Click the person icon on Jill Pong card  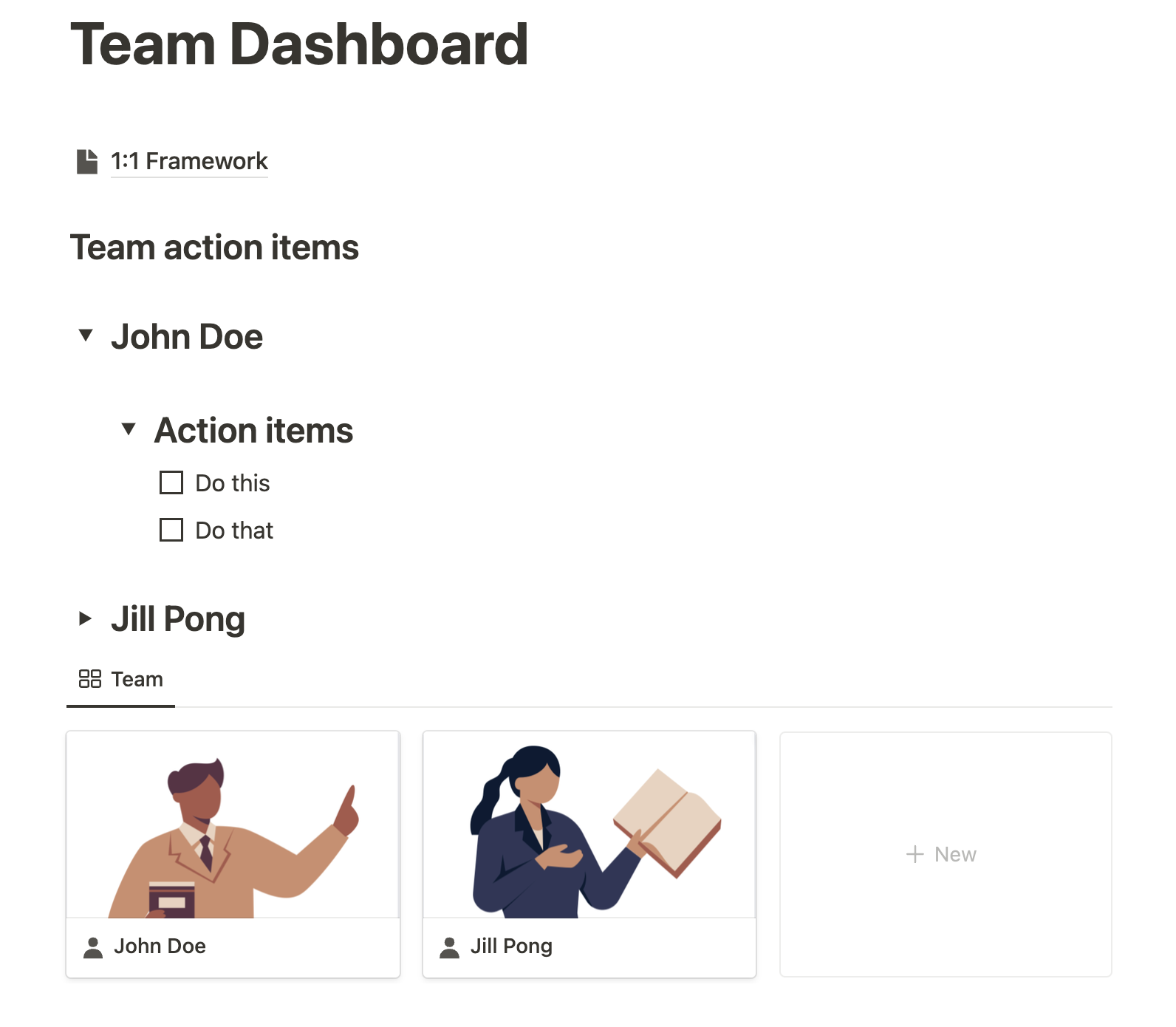click(449, 947)
